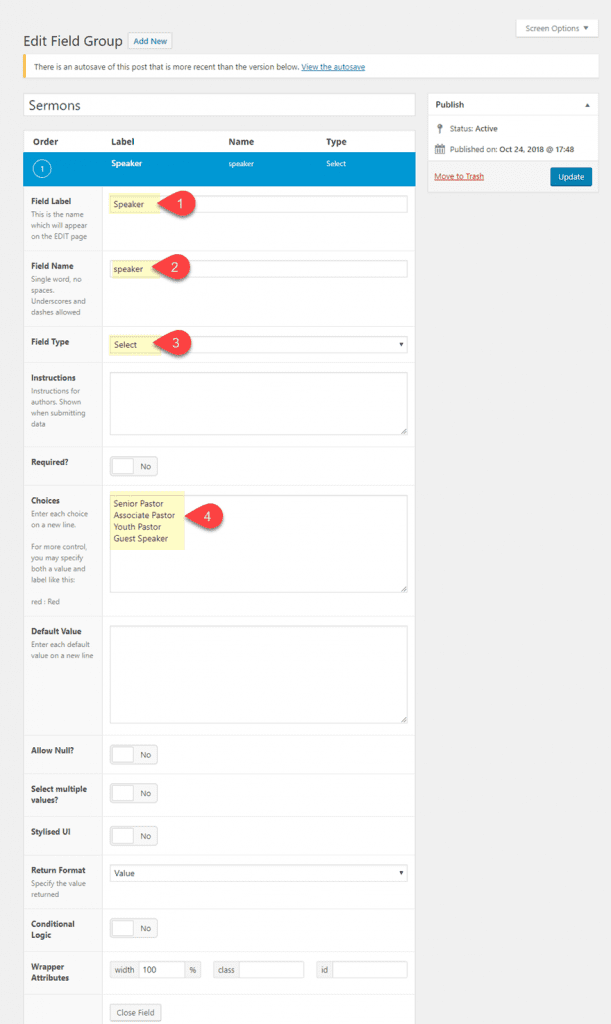611x1024 pixels.
Task: Click the Add New button
Action: (150, 40)
